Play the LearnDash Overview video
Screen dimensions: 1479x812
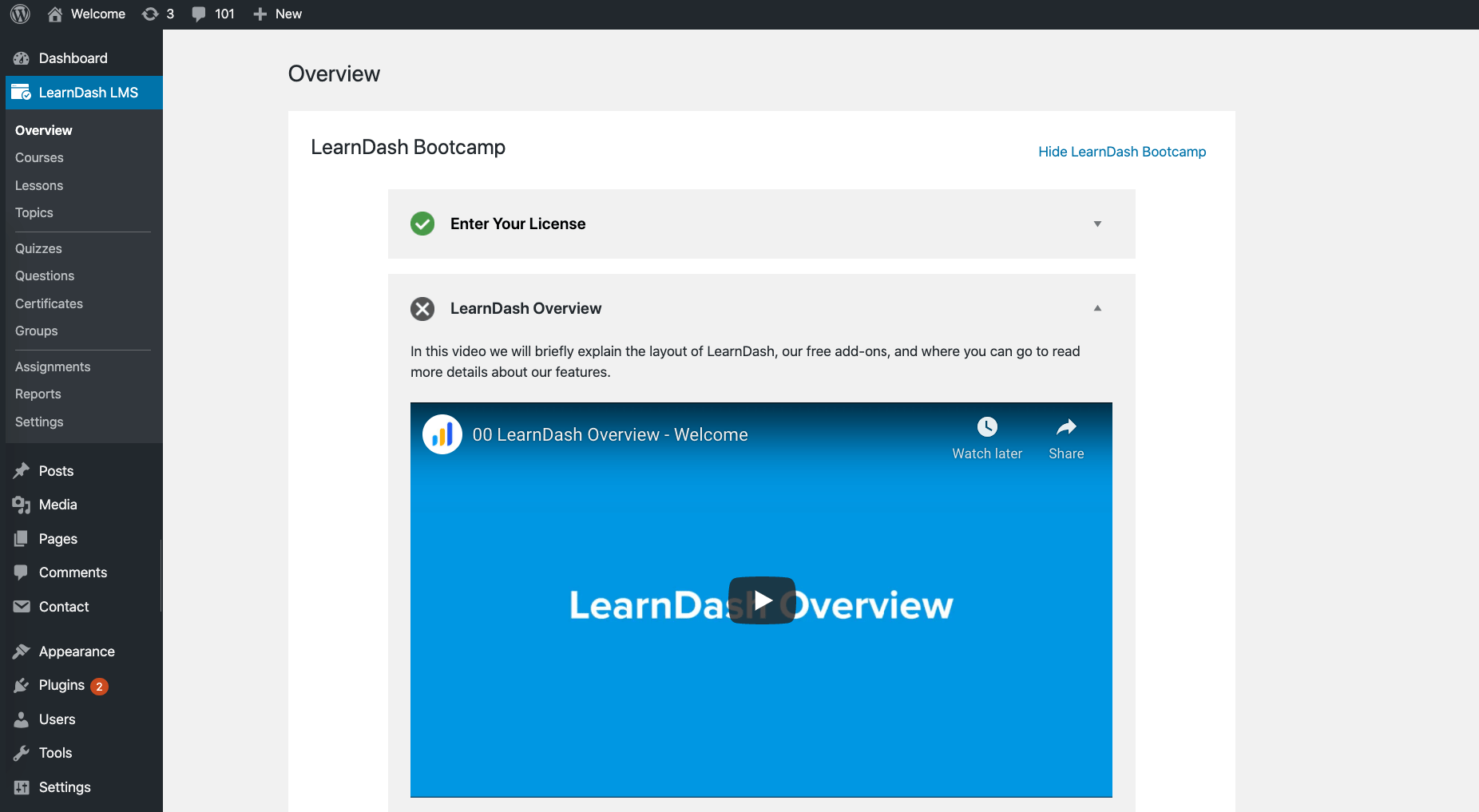pyautogui.click(x=762, y=600)
